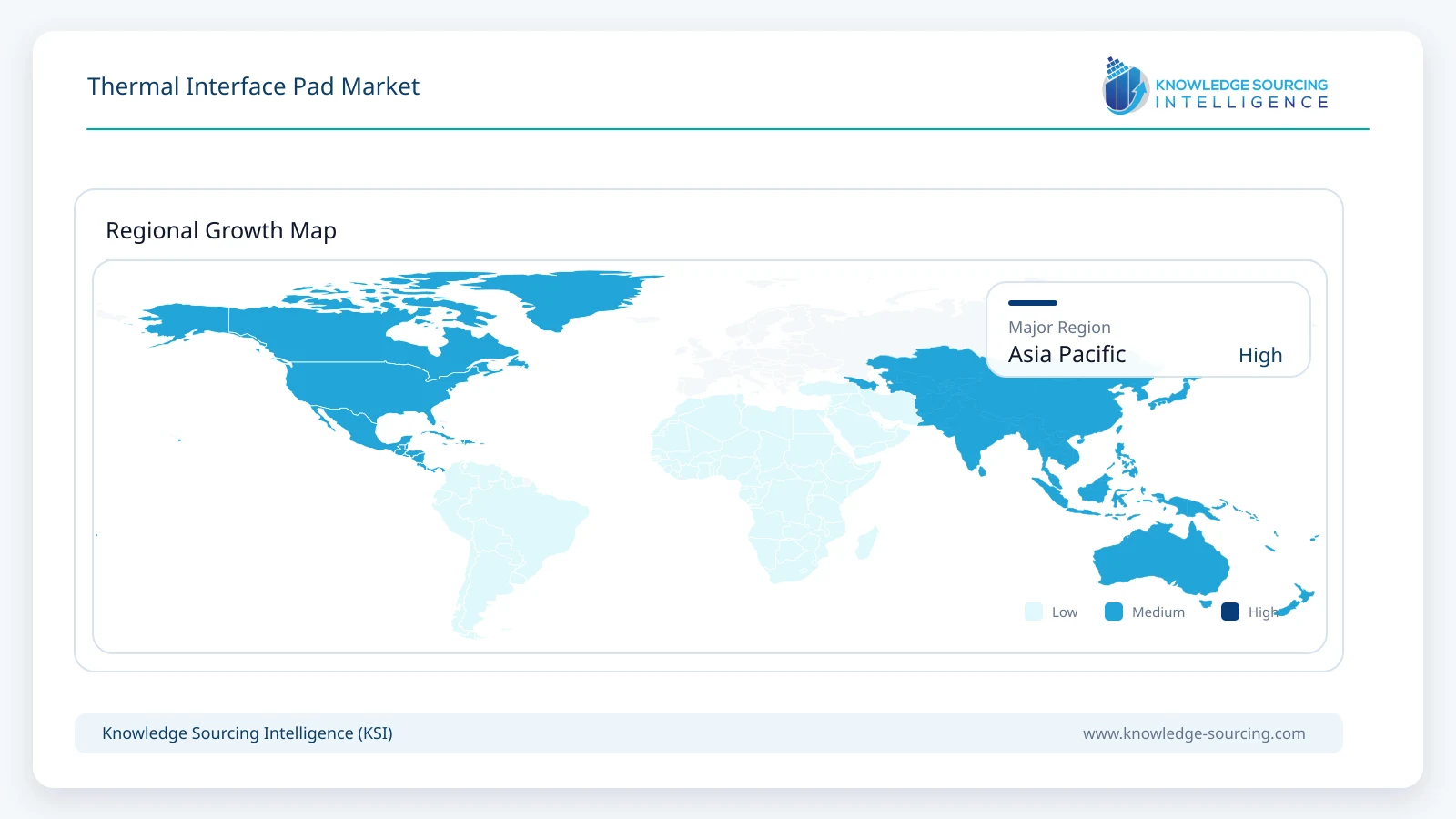1456x819 pixels.
Task: Click 'Knowledge Sourcing Intelligence (KSI)' footer text
Action: tap(248, 733)
